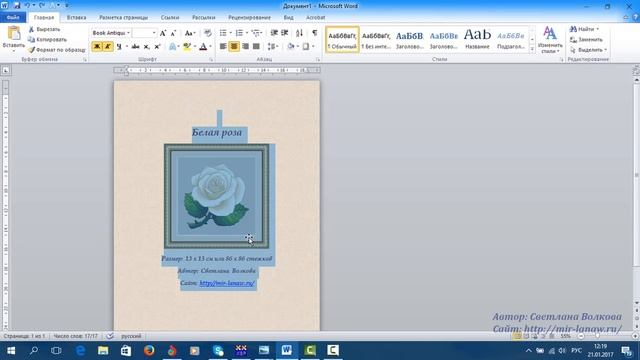Image resolution: width=640 pixels, height=360 pixels.
Task: Switch to the Ссылки tab
Action: click(x=170, y=18)
